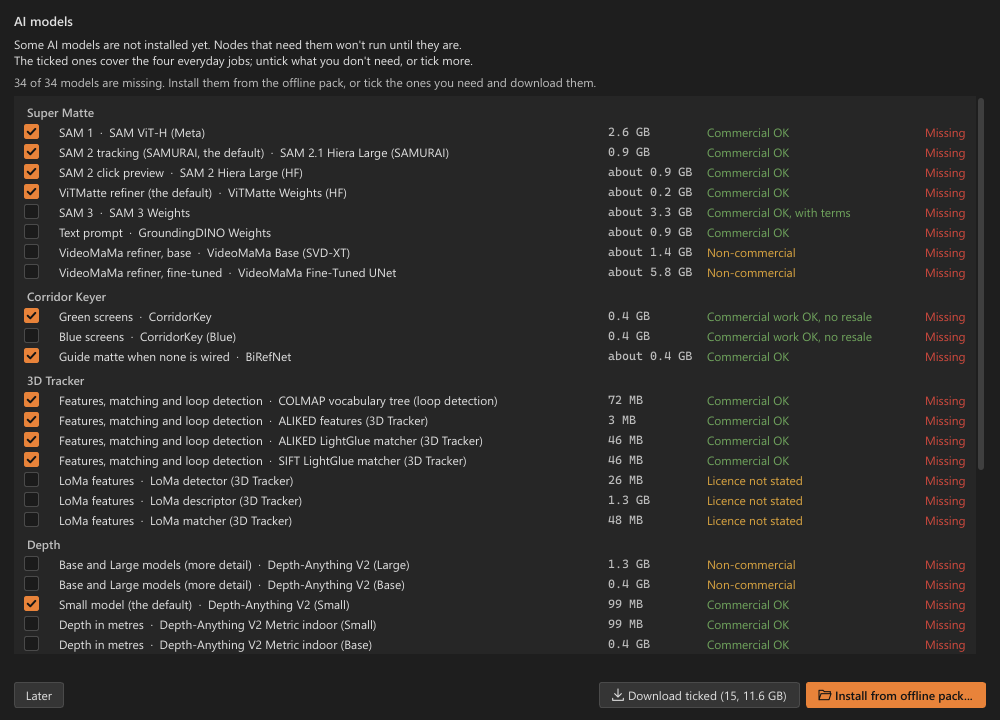
Task: Untick SAM 2 click preview checkbox
Action: tap(31, 172)
